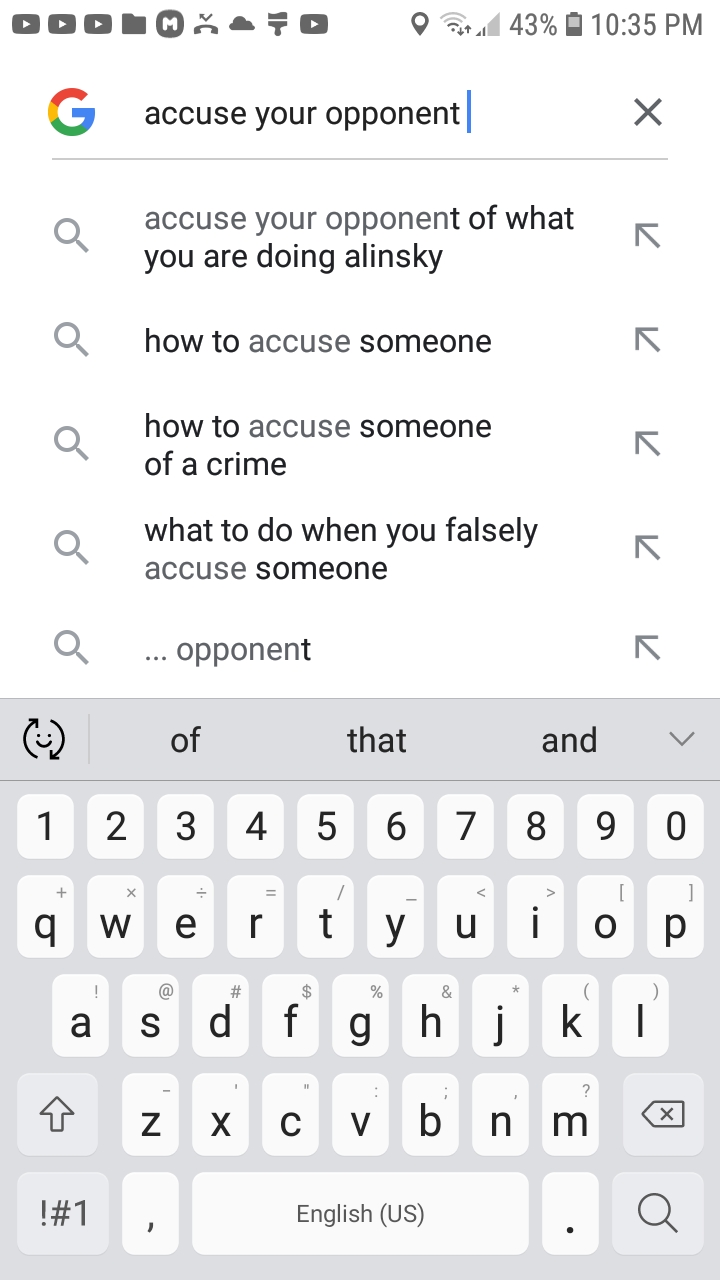Toggle the shift key on keyboard

point(58,1114)
